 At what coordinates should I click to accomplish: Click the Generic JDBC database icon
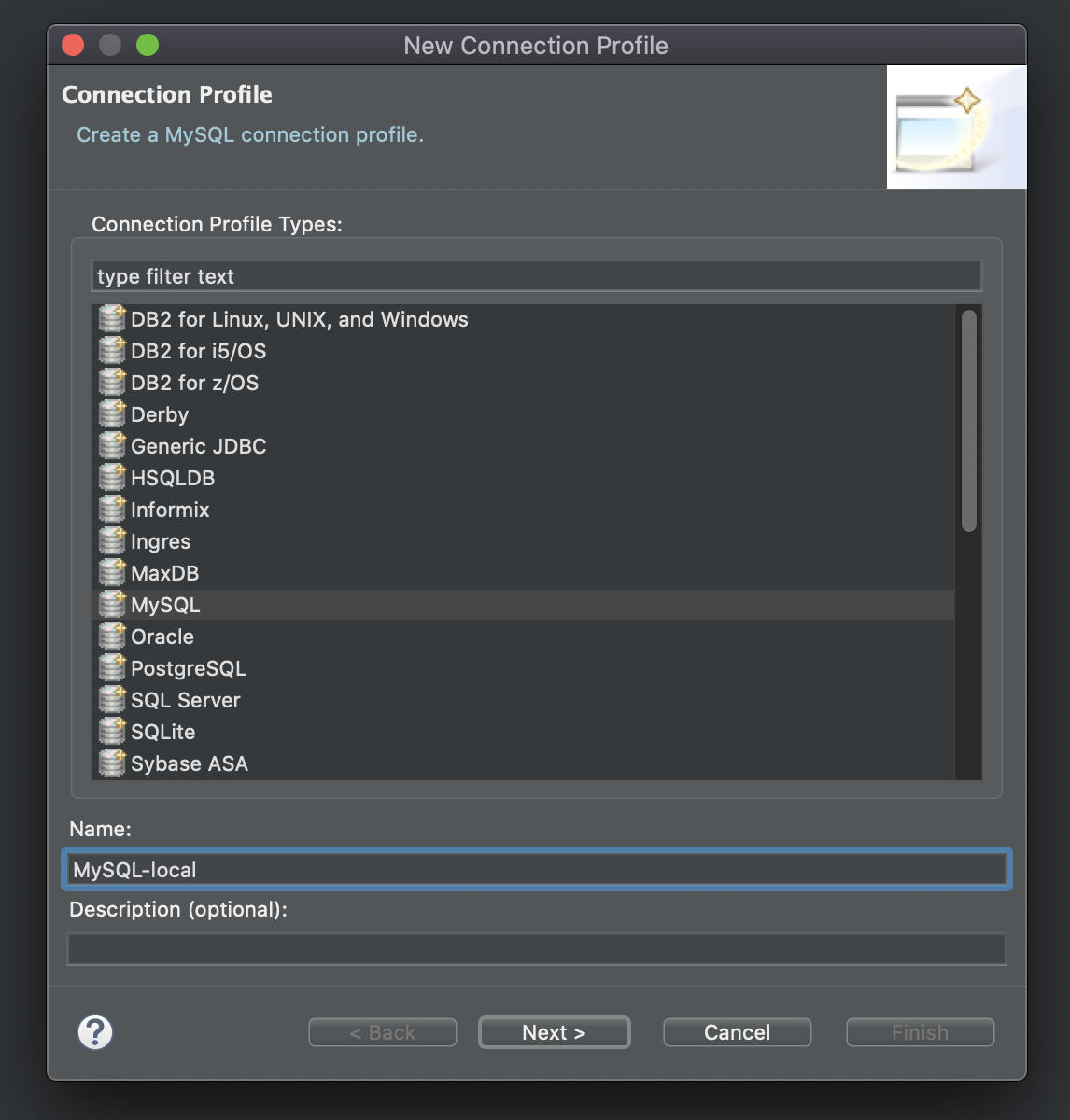pyautogui.click(x=112, y=446)
